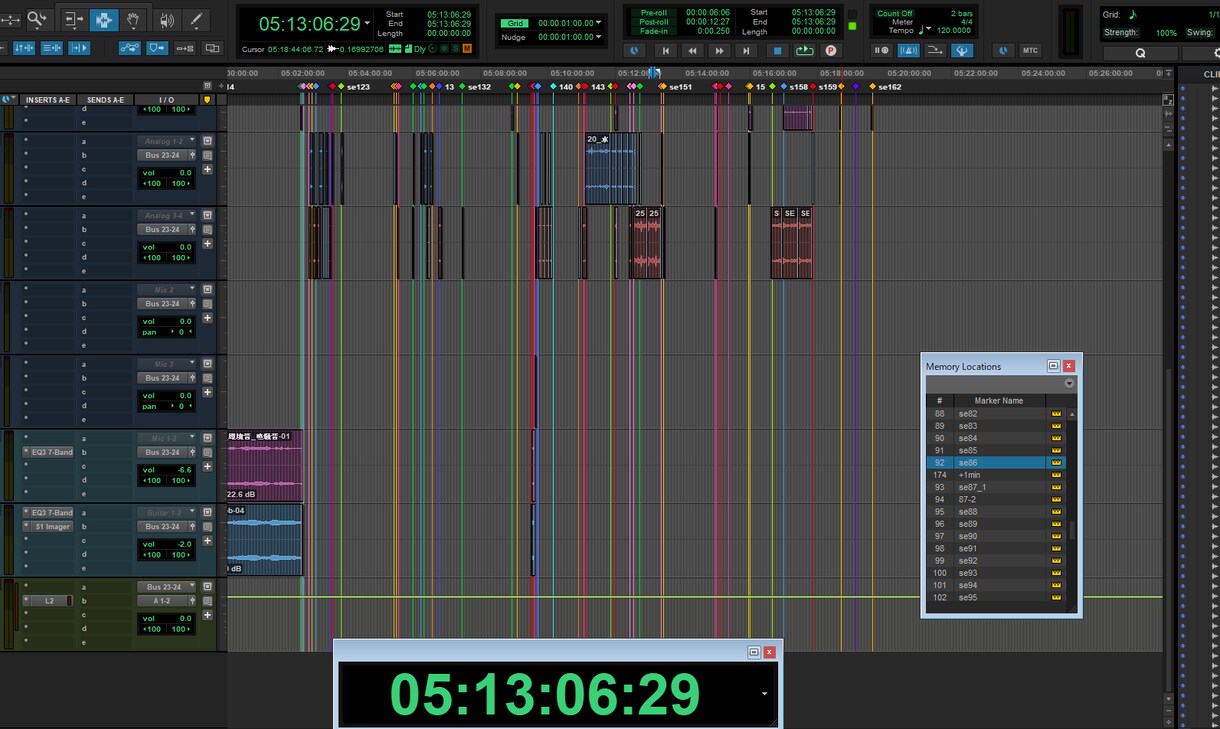Pick the Scrubber speaker tool
The image size is (1220, 729).
[x=166, y=19]
